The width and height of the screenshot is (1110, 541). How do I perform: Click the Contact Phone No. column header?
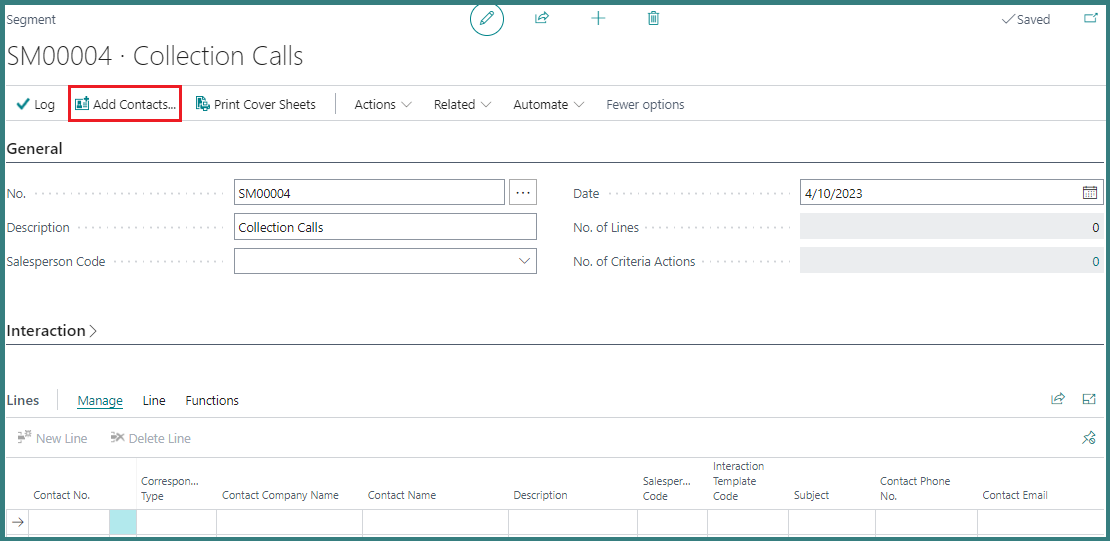click(915, 489)
